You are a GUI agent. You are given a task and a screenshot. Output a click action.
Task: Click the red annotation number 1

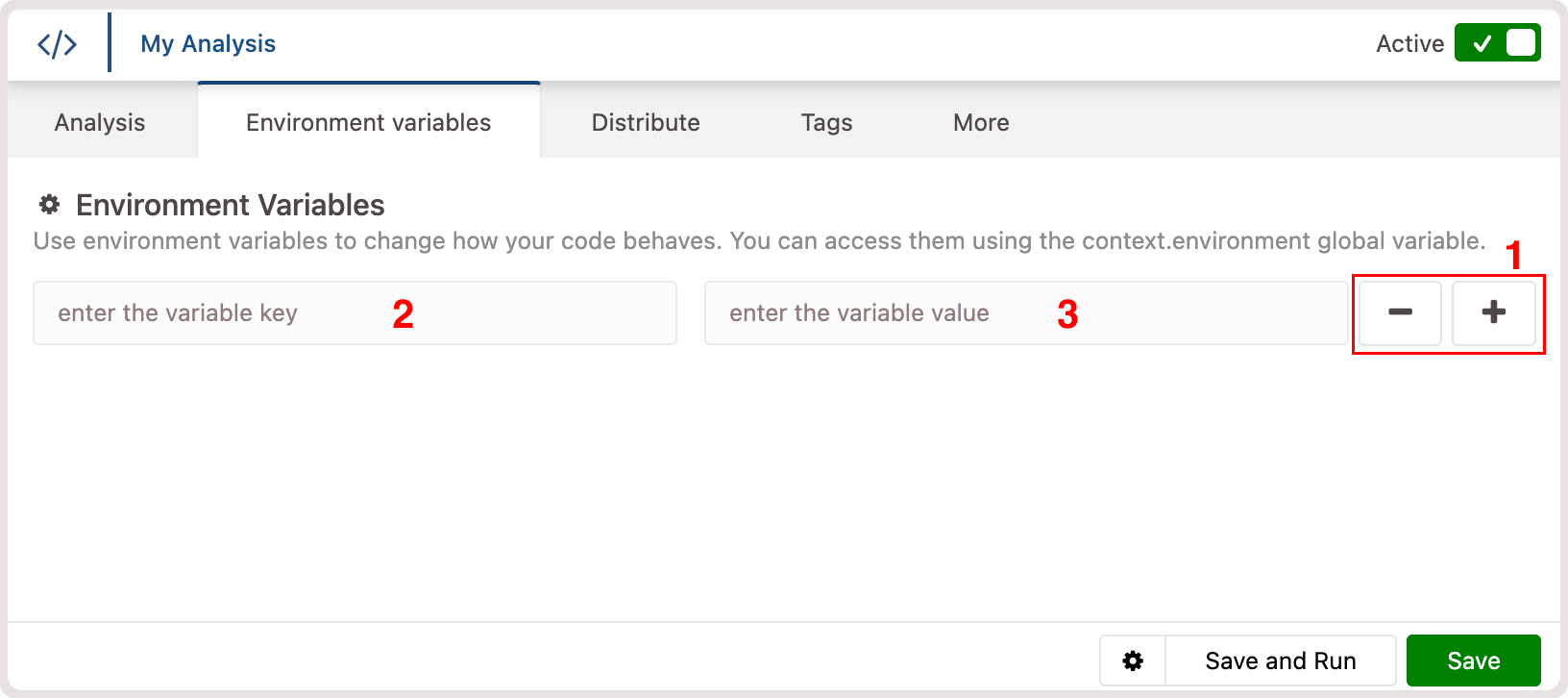(1513, 256)
